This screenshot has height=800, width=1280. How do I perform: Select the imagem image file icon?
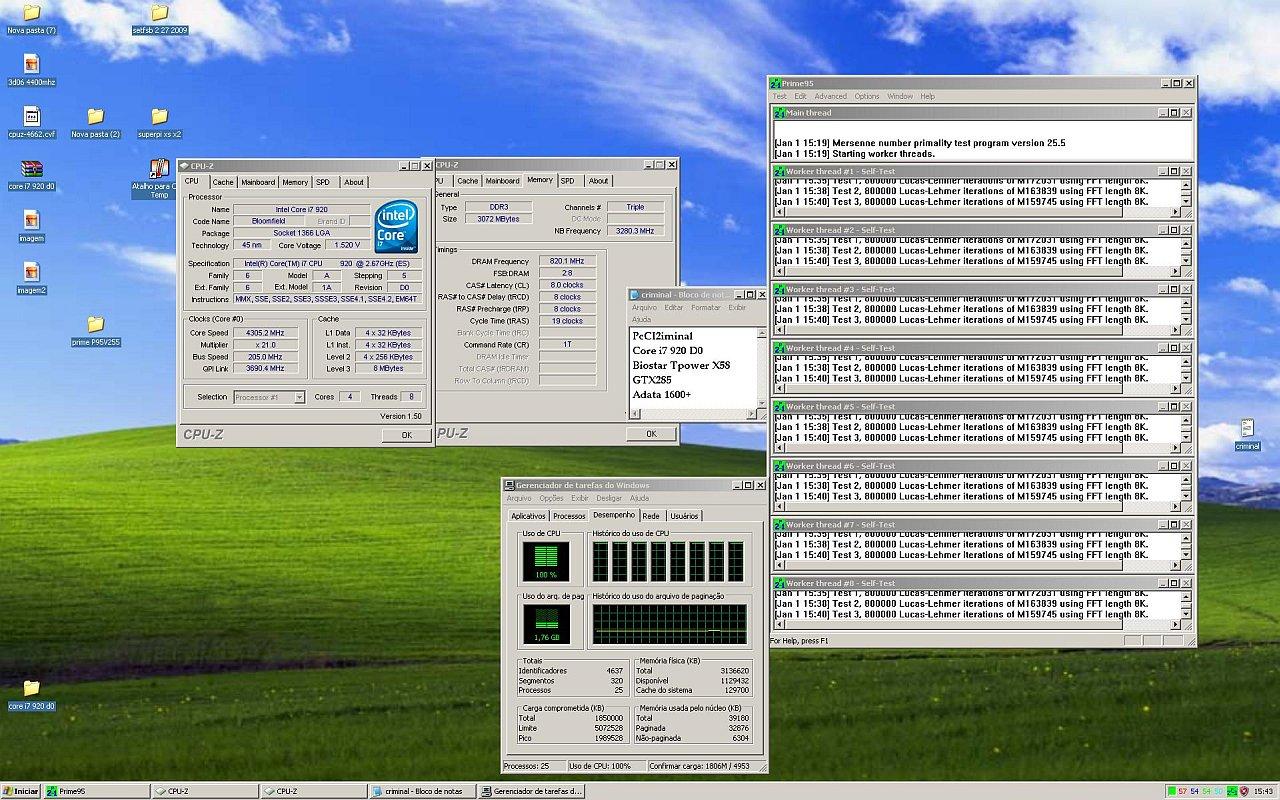31,220
